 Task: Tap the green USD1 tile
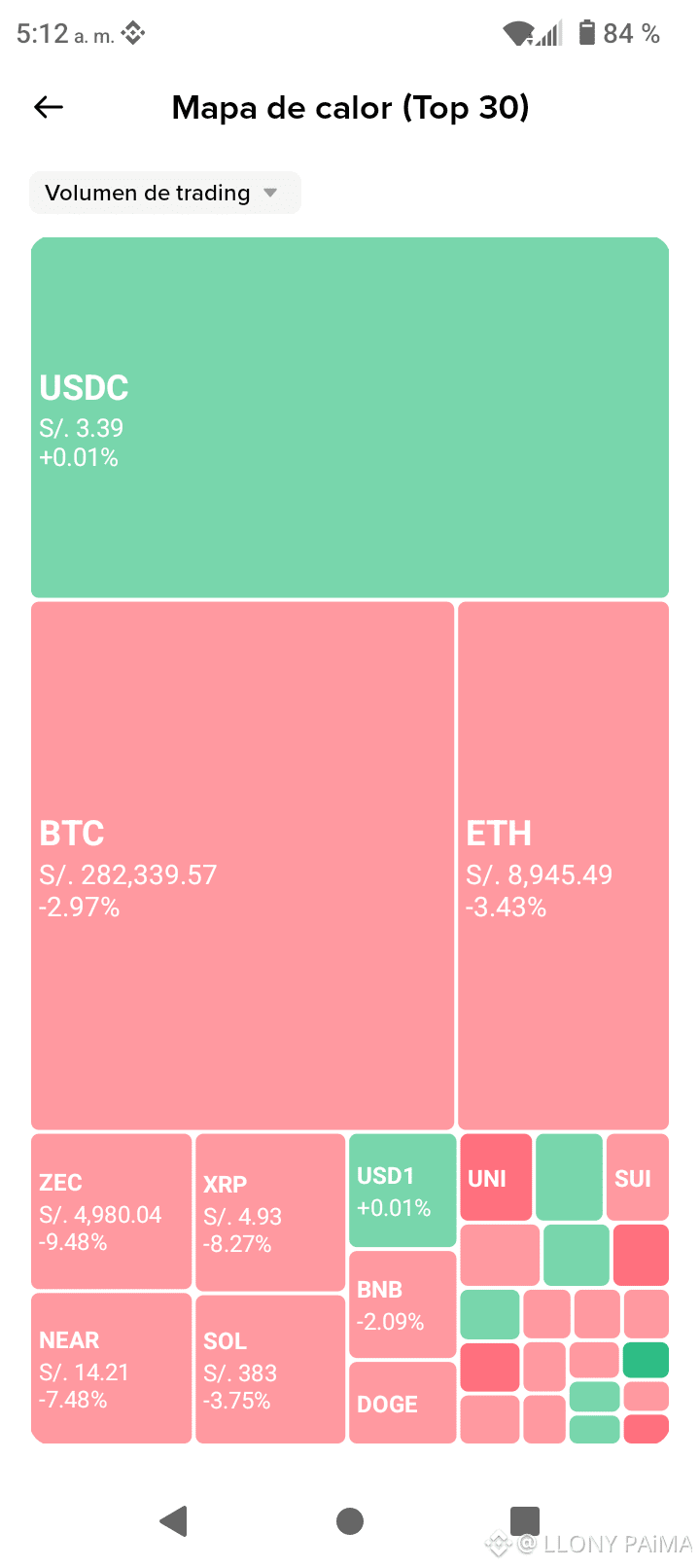coord(402,1191)
